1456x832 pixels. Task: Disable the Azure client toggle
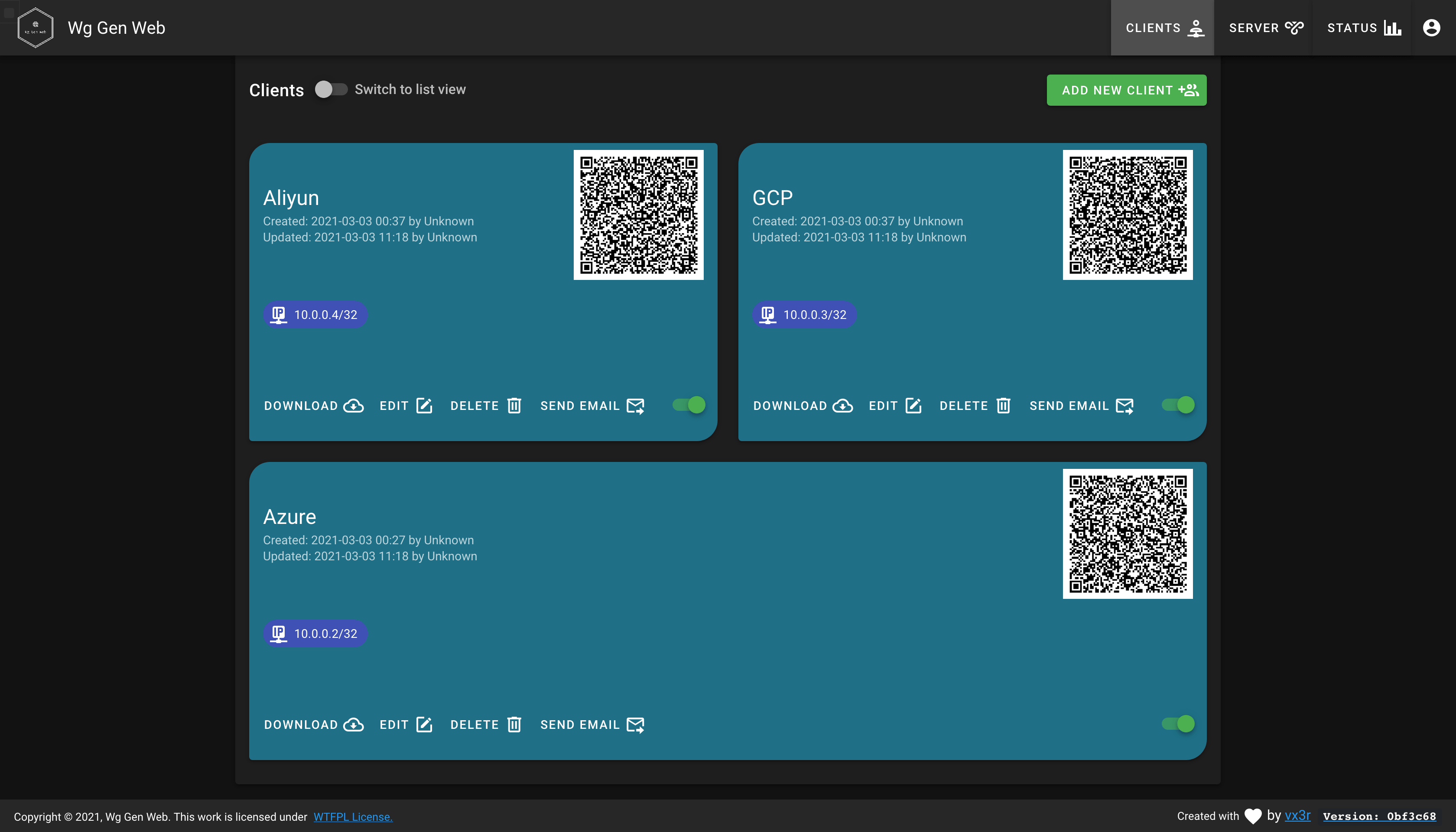[1178, 724]
